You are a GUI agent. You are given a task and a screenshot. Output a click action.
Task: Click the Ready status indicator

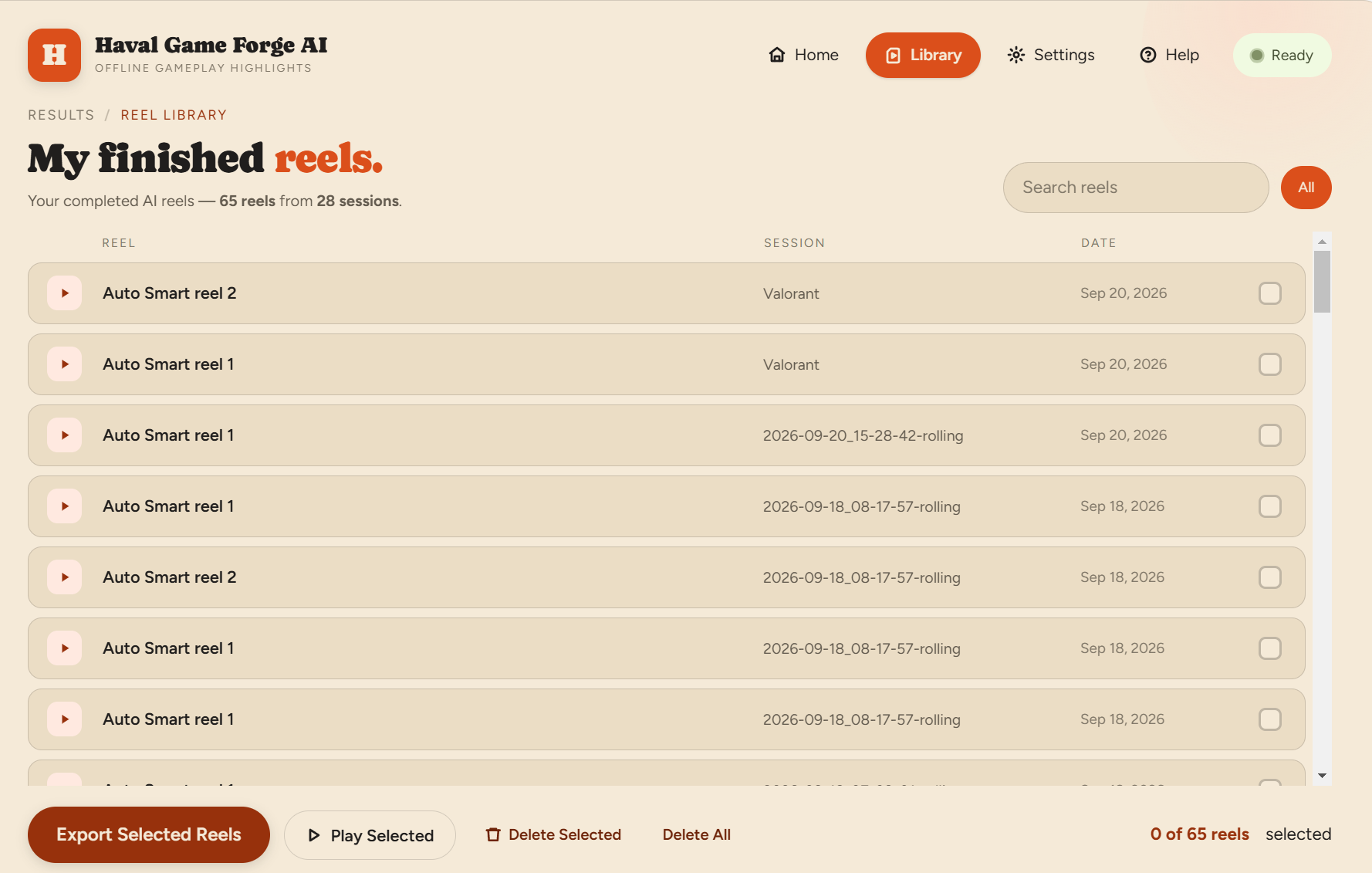(1282, 55)
